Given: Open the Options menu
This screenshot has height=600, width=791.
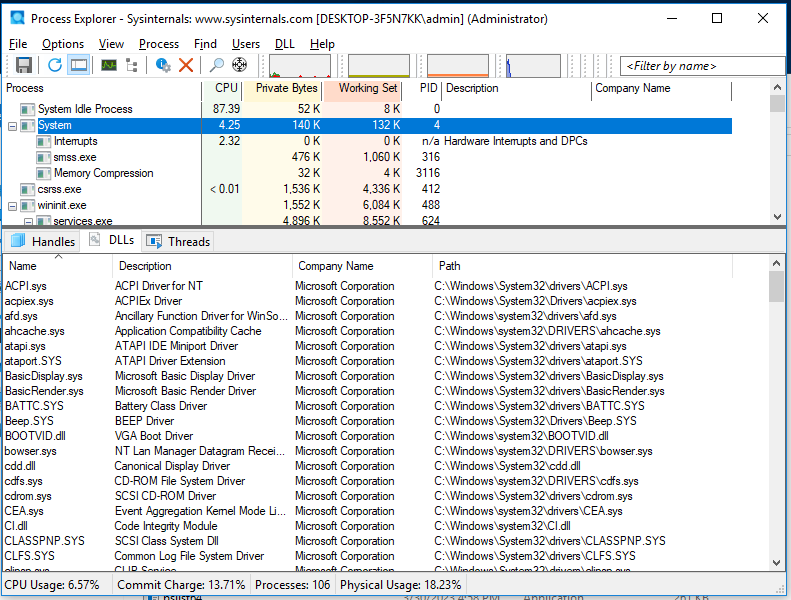Looking at the screenshot, I should pos(63,44).
